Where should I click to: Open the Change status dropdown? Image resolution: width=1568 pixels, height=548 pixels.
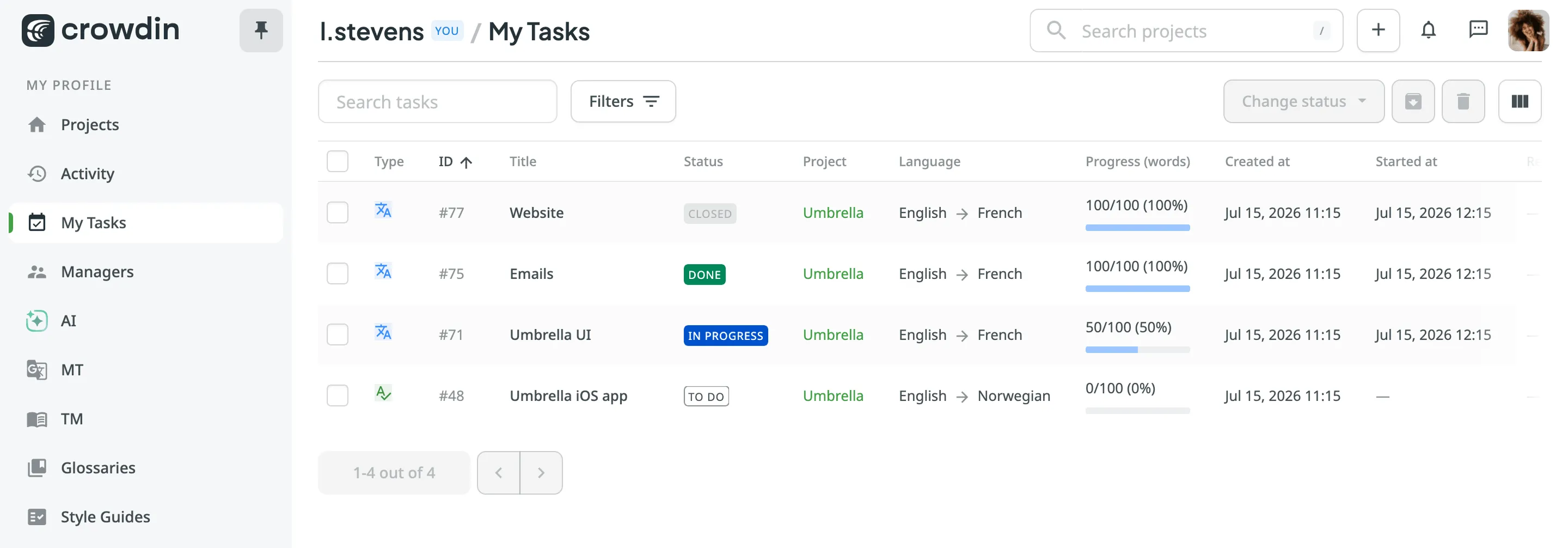pyautogui.click(x=1303, y=101)
